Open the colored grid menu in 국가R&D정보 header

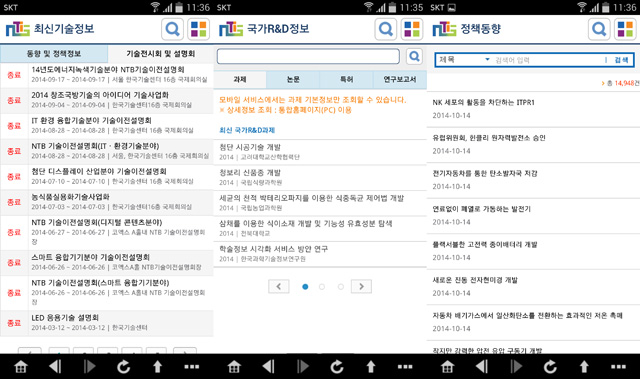(412, 29)
